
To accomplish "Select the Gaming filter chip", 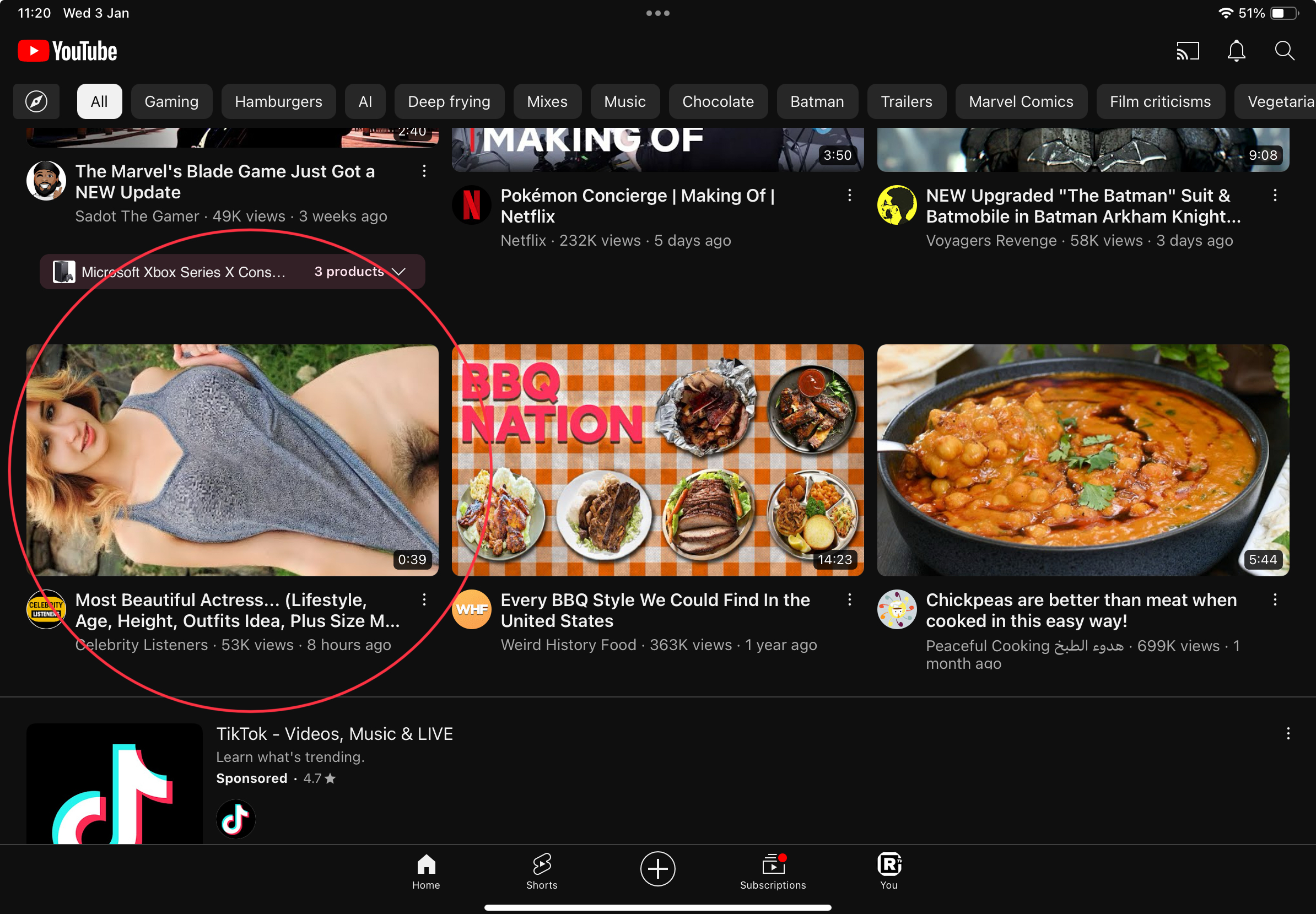I will pyautogui.click(x=171, y=102).
